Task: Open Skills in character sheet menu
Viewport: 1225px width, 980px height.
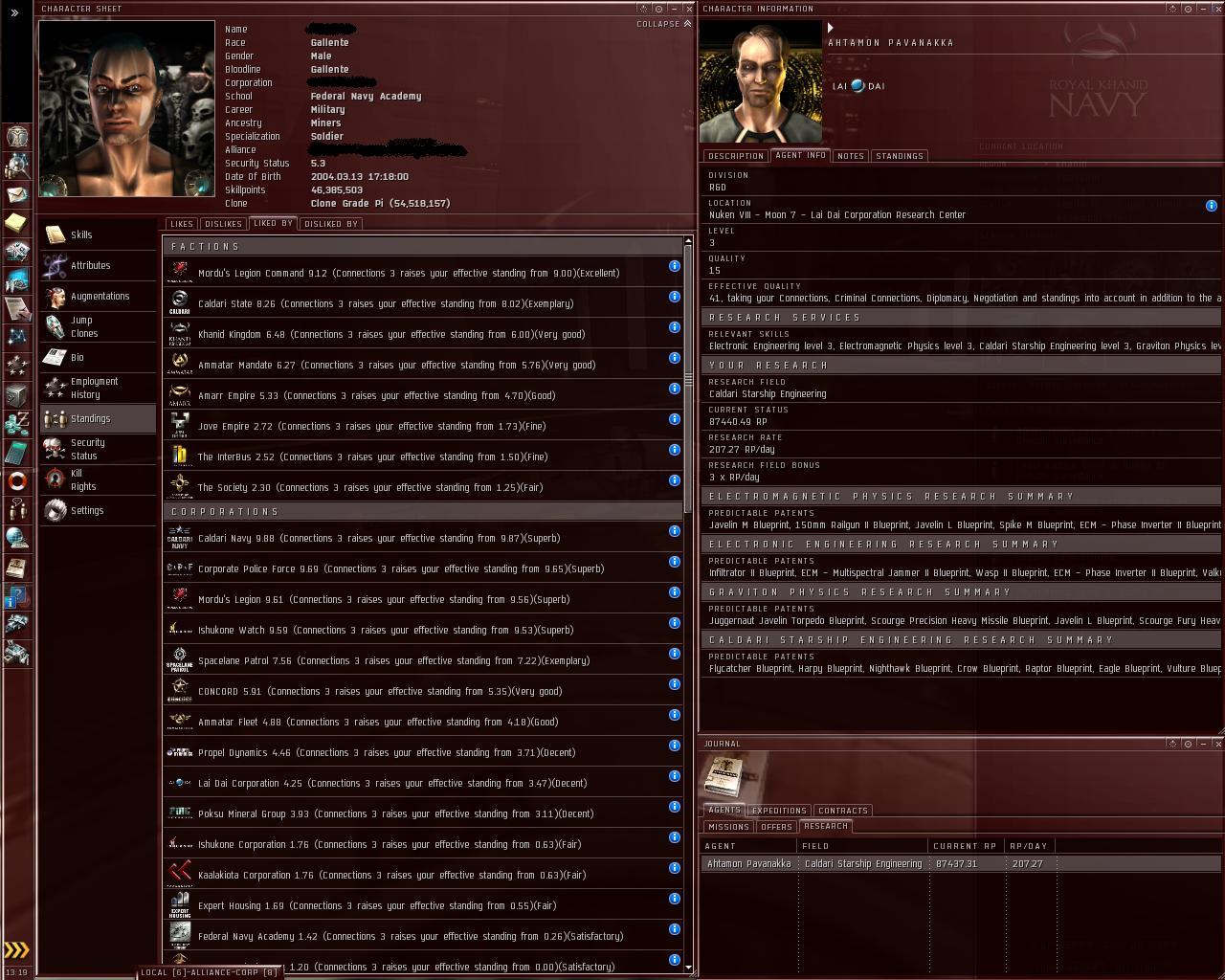Action: 98,234
